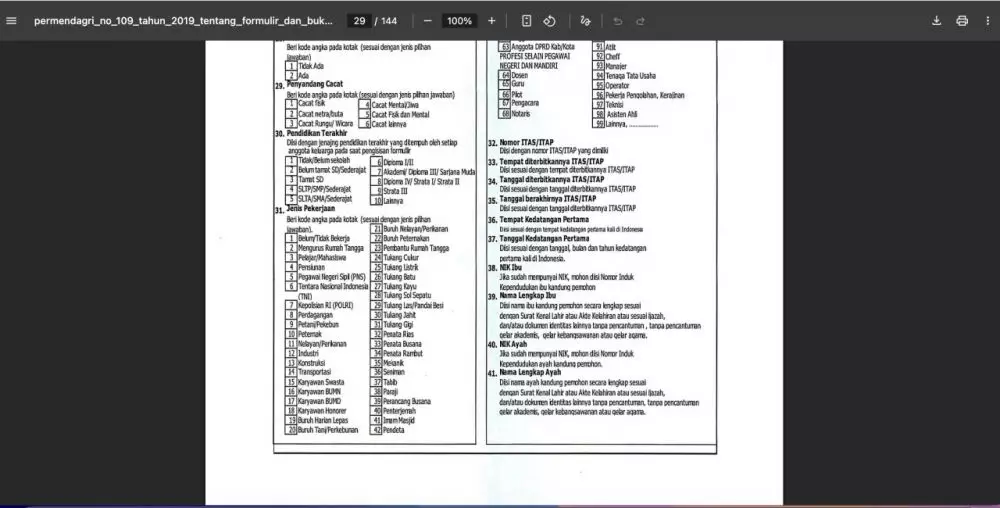
Task: Click the undo arrow in toolbar
Action: (x=617, y=21)
